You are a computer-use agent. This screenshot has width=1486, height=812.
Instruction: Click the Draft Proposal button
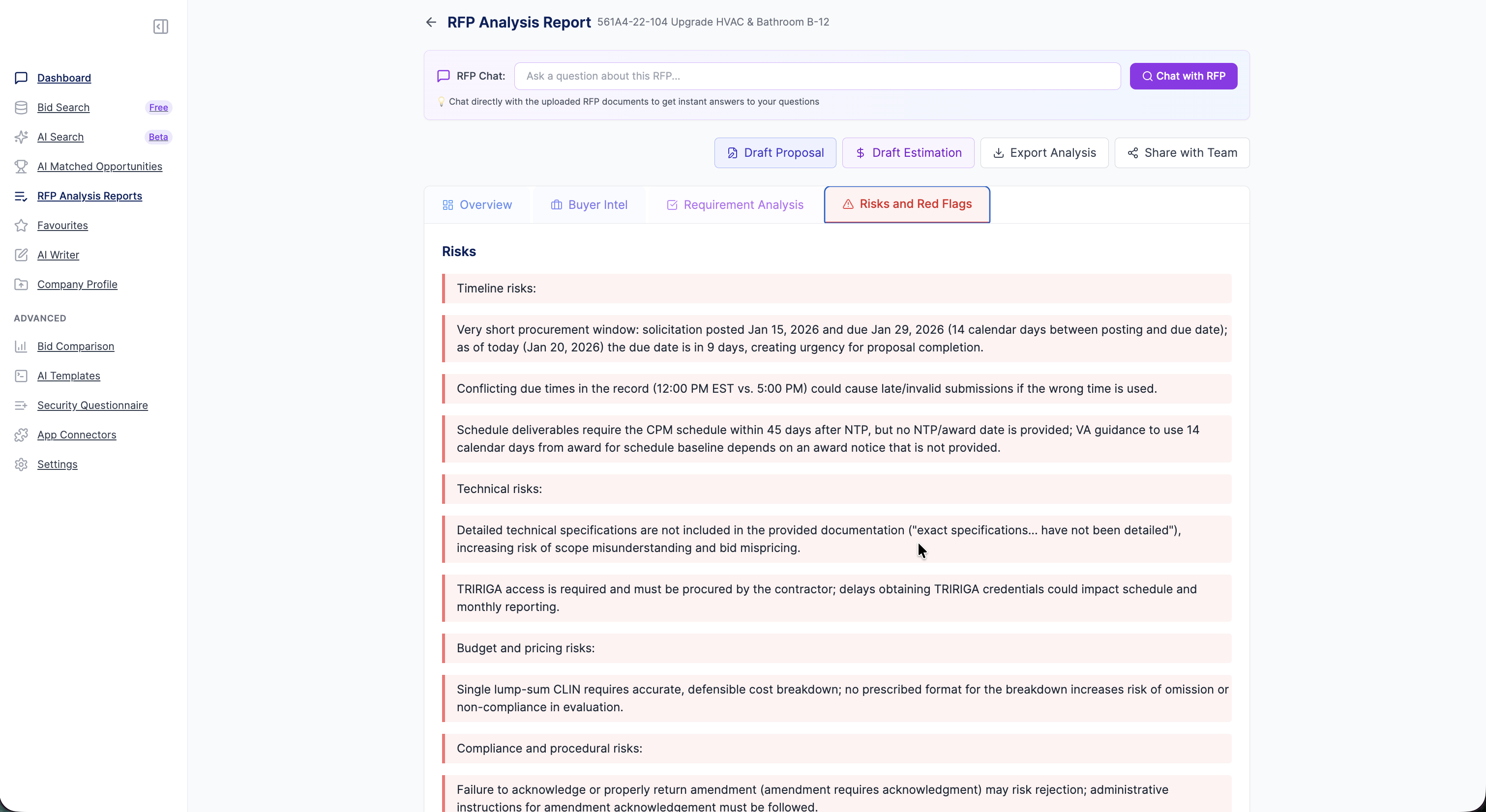coord(775,153)
